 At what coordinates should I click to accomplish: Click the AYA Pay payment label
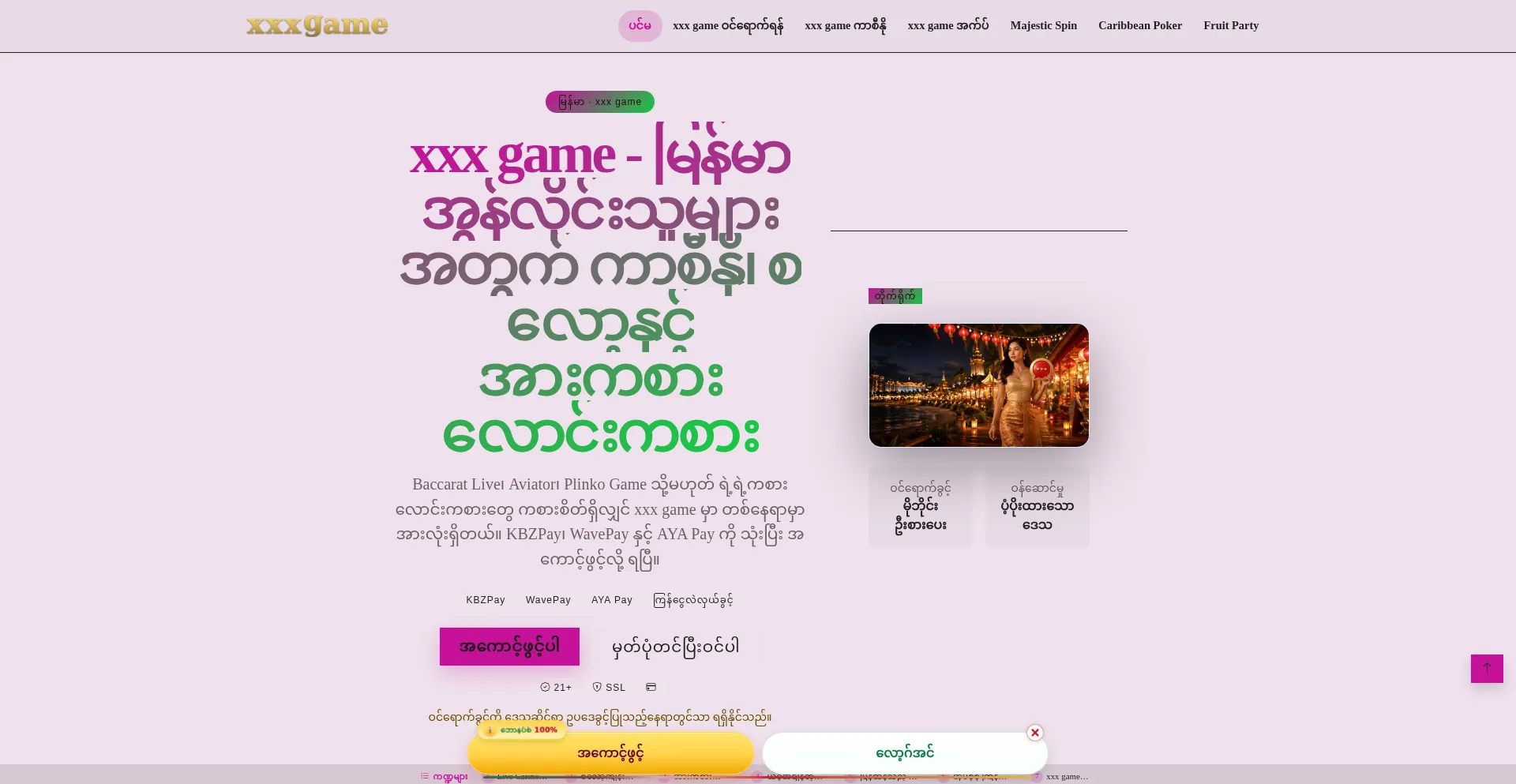point(612,600)
